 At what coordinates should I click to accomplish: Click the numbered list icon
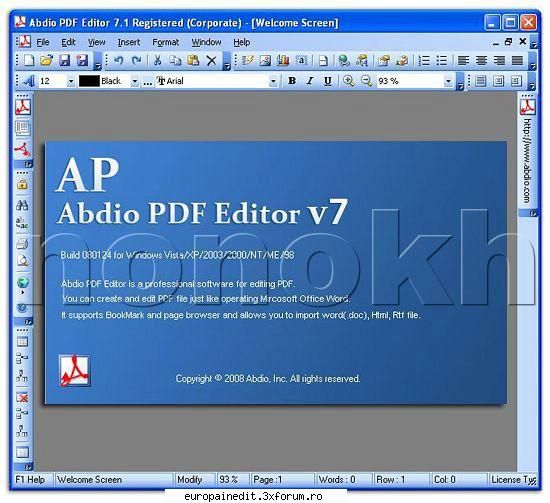(x=424, y=60)
